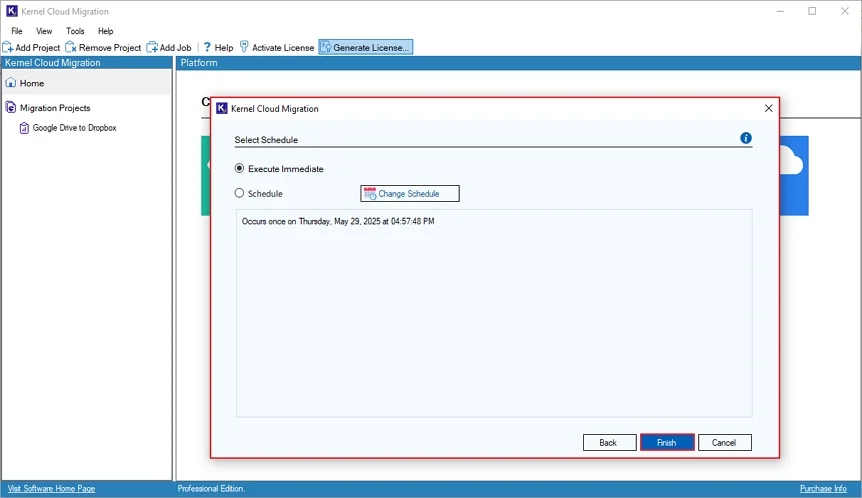
Task: Click the Activate License key icon
Action: (x=244, y=47)
